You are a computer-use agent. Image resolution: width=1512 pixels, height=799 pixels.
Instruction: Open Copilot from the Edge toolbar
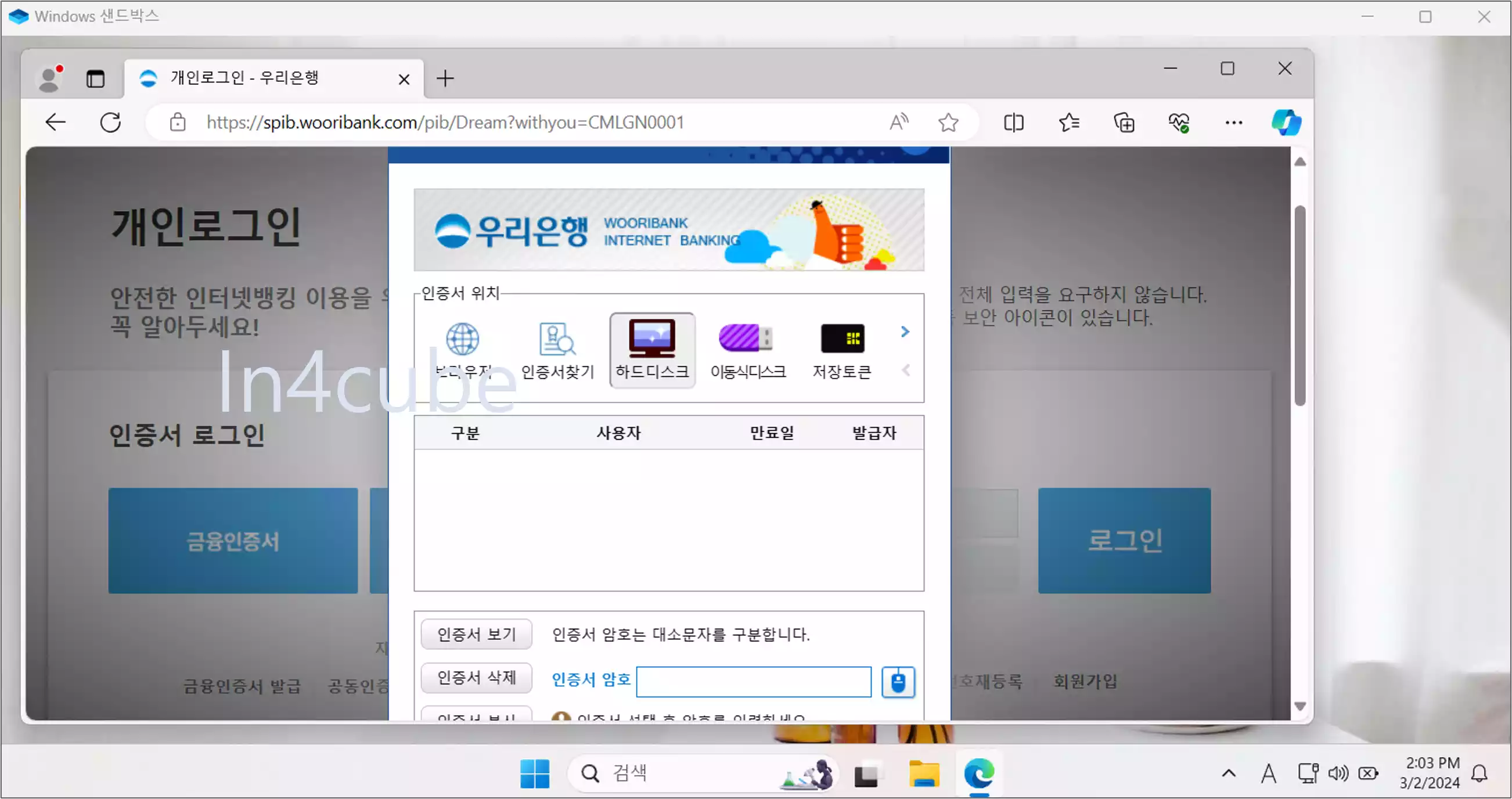[x=1286, y=122]
